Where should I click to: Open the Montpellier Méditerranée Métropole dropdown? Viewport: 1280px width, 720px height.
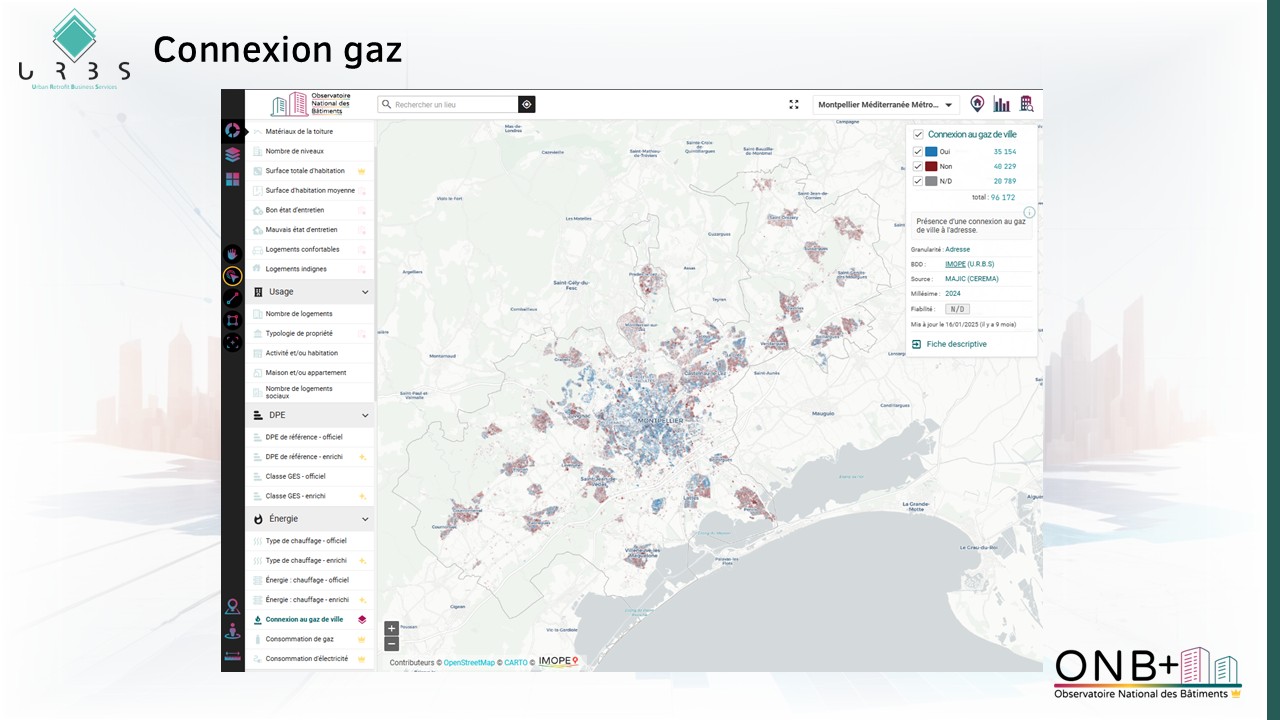885,105
